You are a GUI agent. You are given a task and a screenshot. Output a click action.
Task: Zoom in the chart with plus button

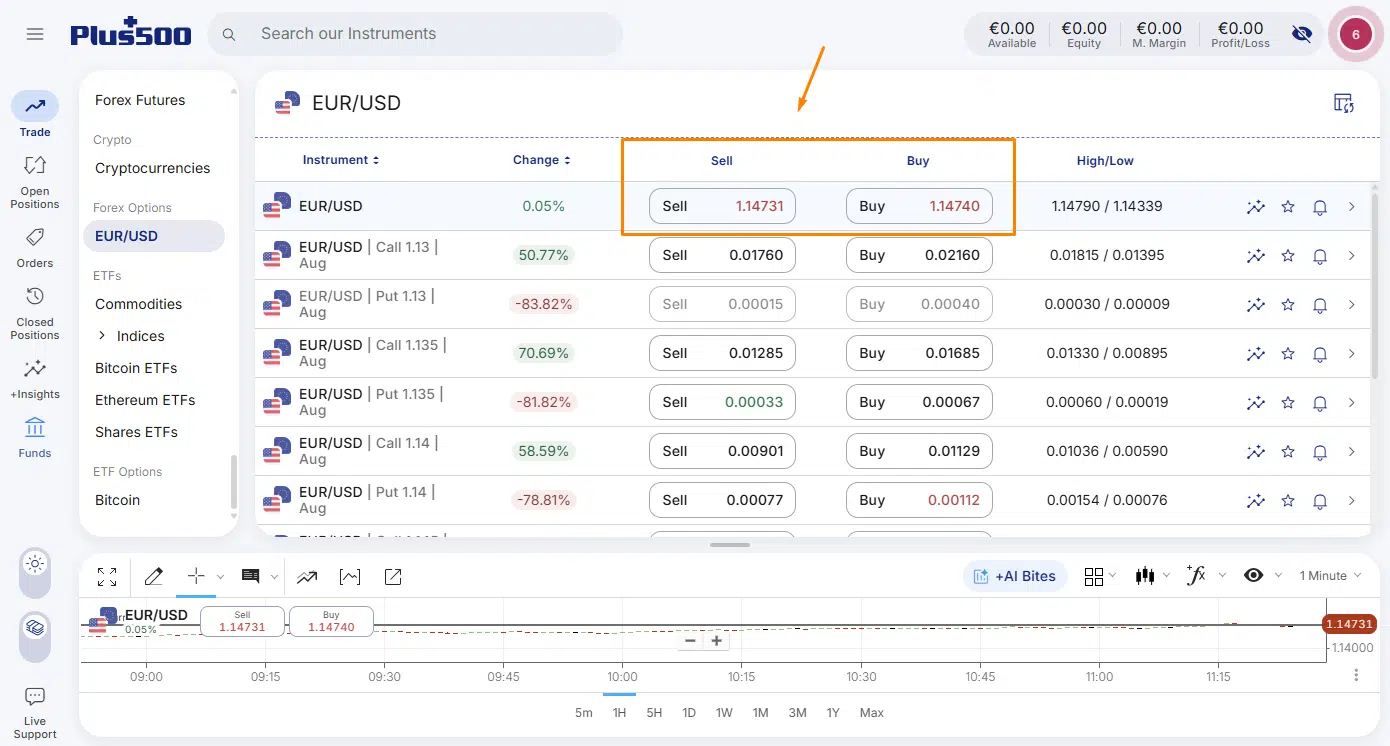[716, 641]
